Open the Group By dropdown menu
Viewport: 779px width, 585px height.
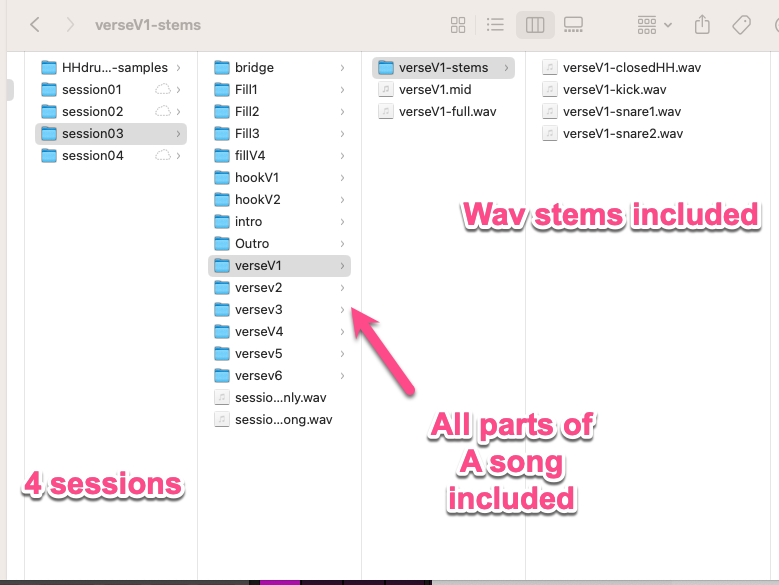[x=654, y=25]
